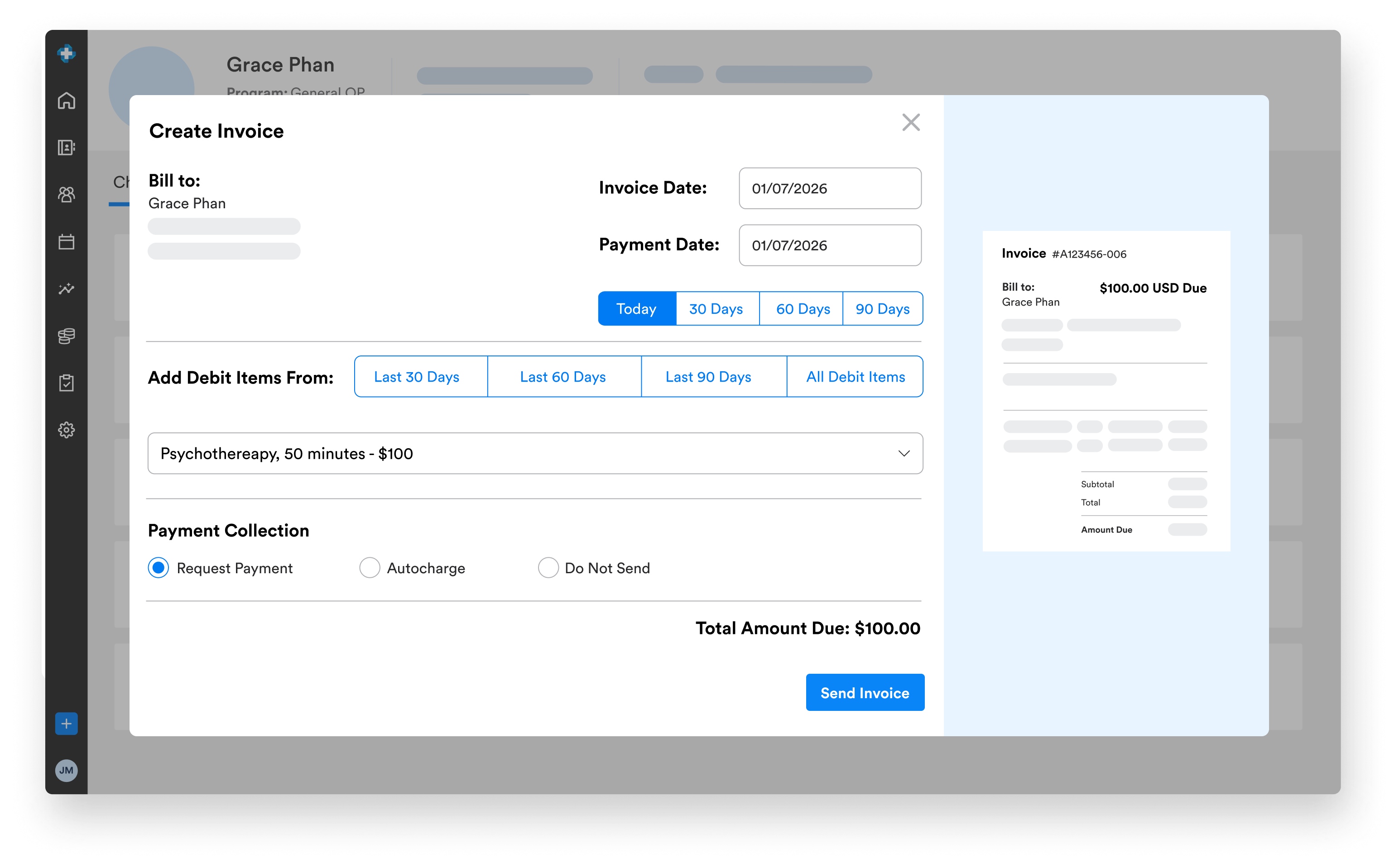Click the Invoice Date input field

830,188
